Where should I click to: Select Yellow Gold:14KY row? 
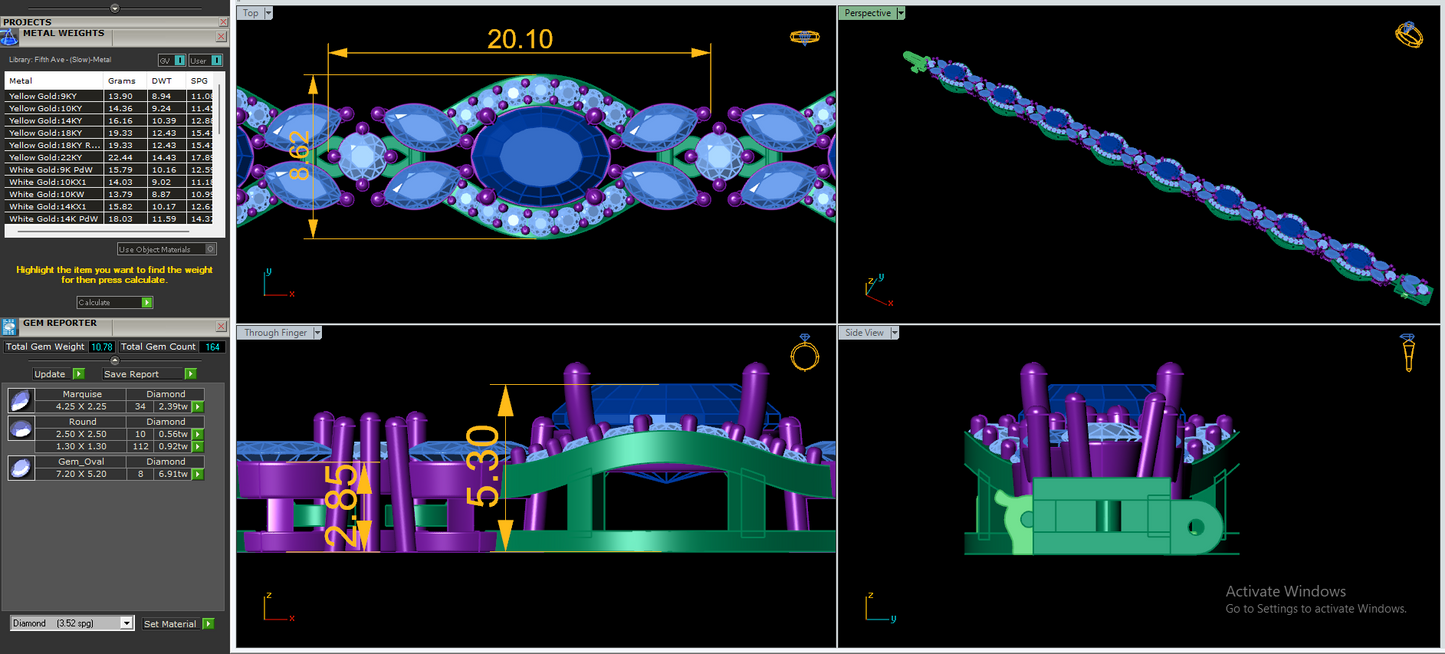[x=110, y=121]
